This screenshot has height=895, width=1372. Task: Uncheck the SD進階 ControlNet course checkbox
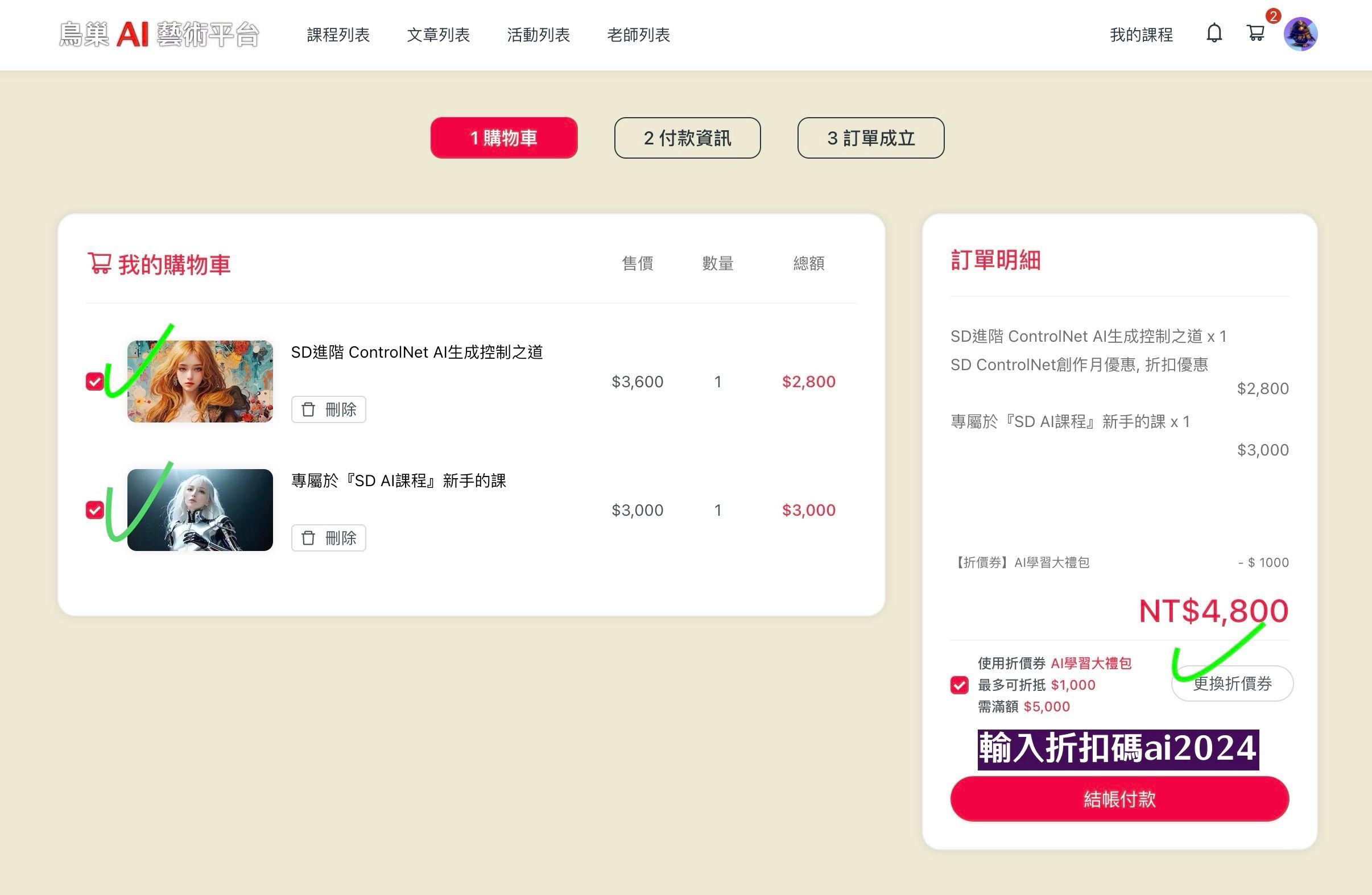click(x=94, y=382)
